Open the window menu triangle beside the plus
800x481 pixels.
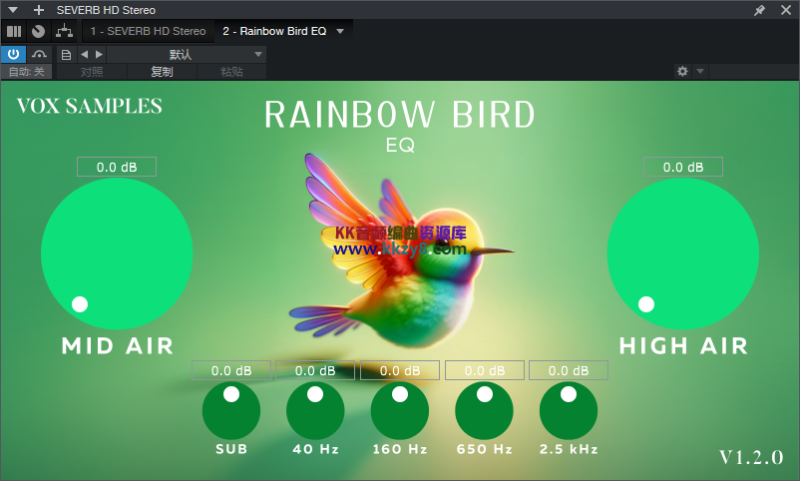[13, 10]
